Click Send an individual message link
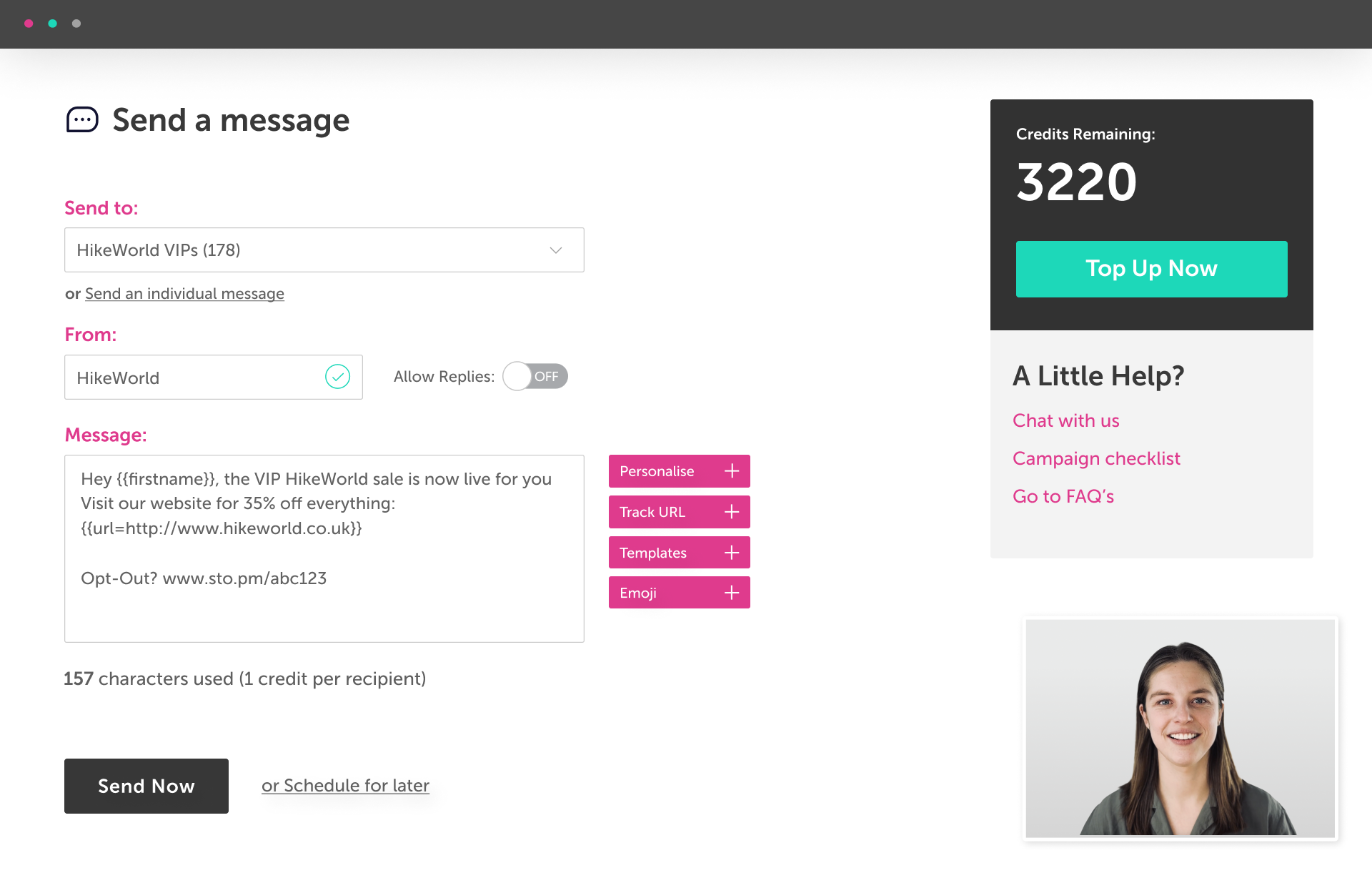Image resolution: width=1372 pixels, height=878 pixels. point(184,294)
